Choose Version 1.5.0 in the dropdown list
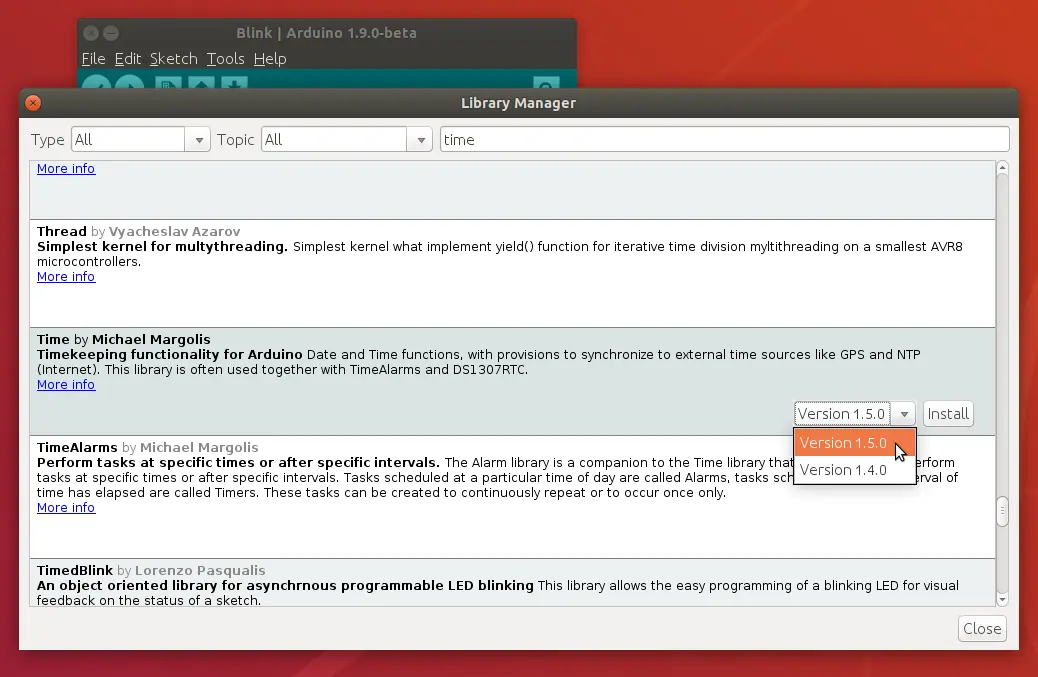This screenshot has width=1038, height=677. (843, 443)
